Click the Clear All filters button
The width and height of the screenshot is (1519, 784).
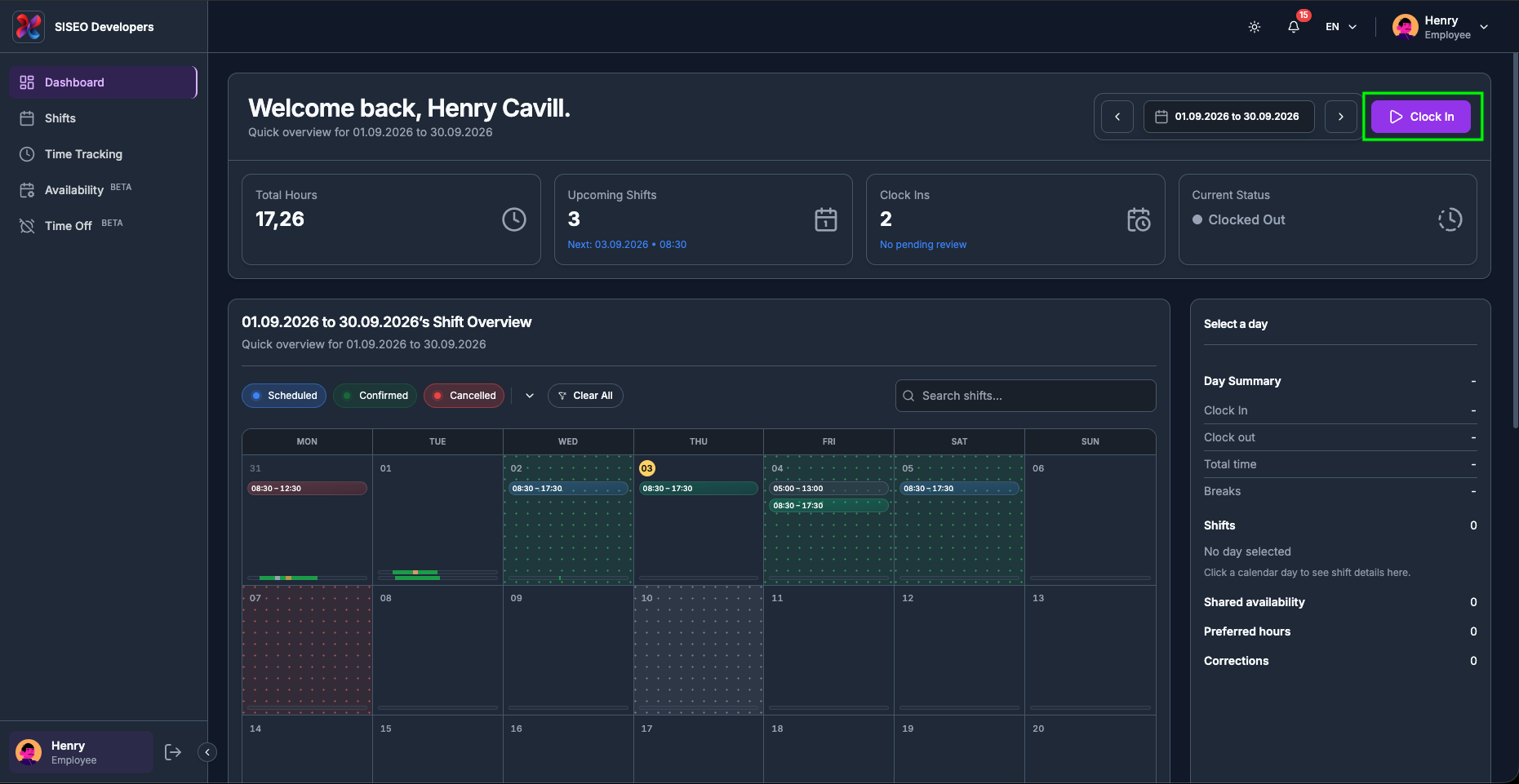tap(585, 396)
